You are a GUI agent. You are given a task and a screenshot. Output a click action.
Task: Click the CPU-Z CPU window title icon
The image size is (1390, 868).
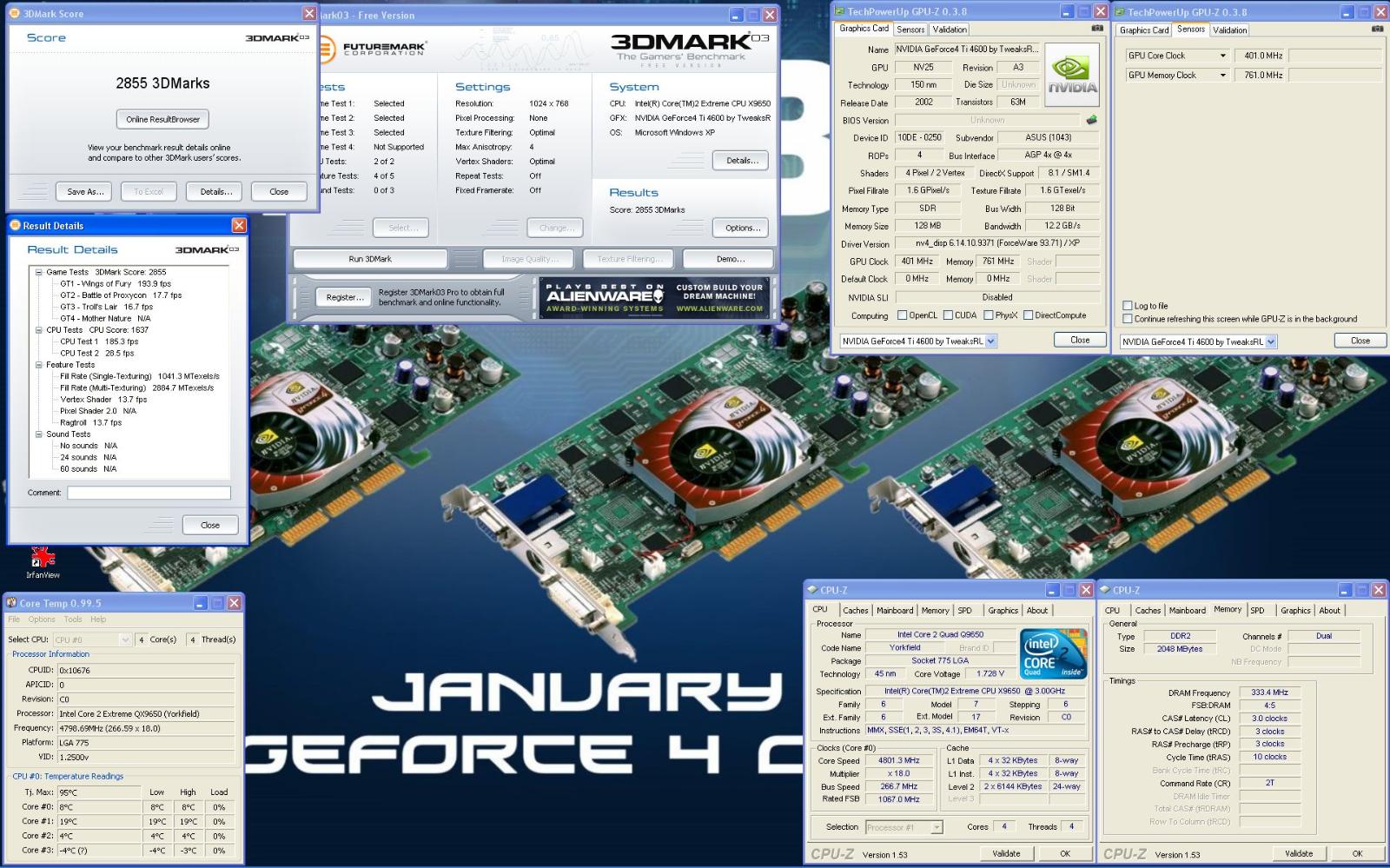point(812,589)
